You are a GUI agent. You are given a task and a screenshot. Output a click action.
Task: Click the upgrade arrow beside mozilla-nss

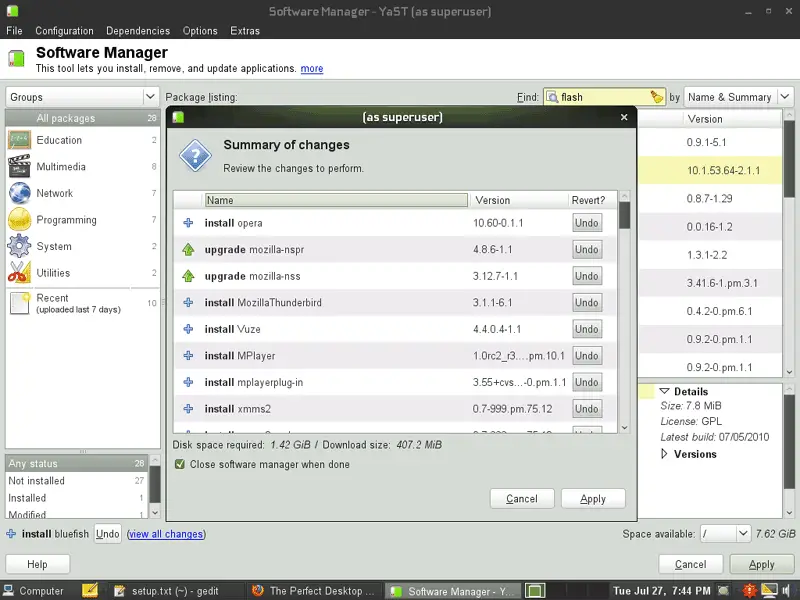[188, 276]
